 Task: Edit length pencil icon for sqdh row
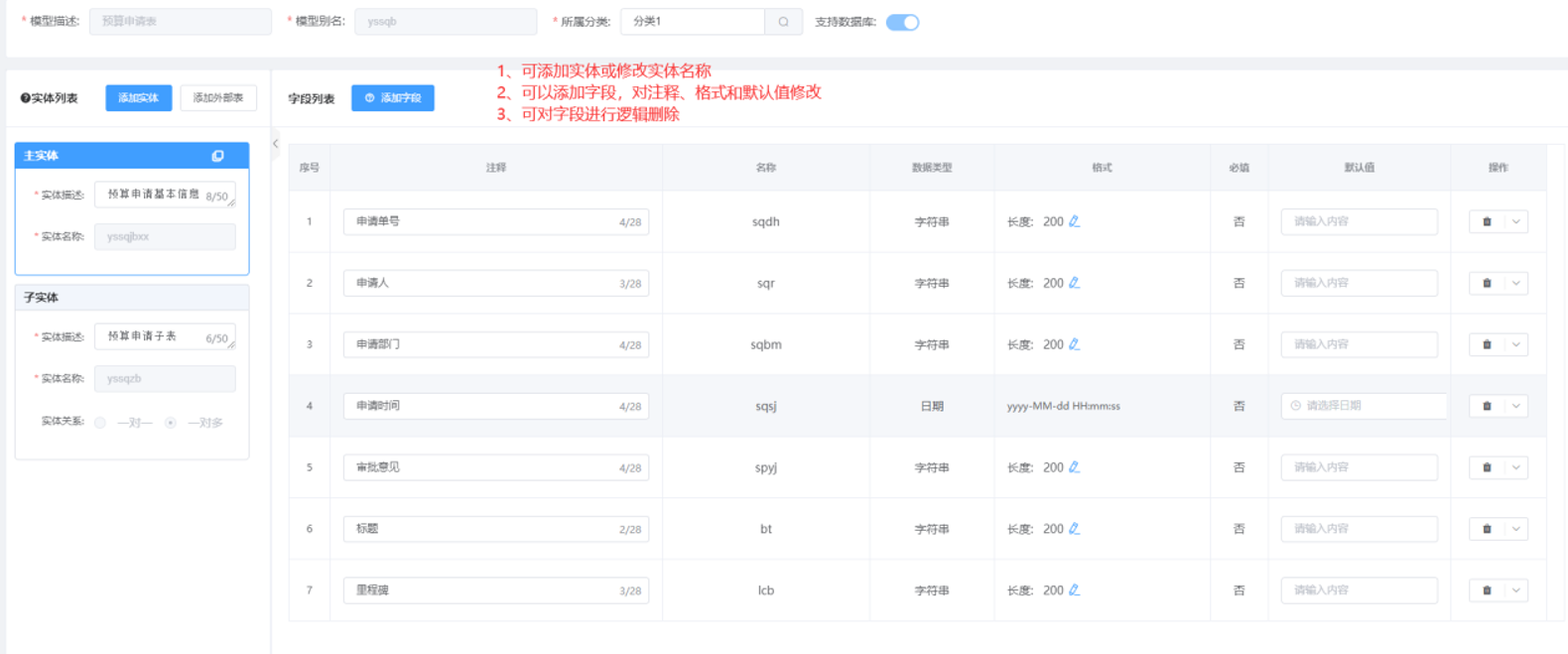(1074, 221)
